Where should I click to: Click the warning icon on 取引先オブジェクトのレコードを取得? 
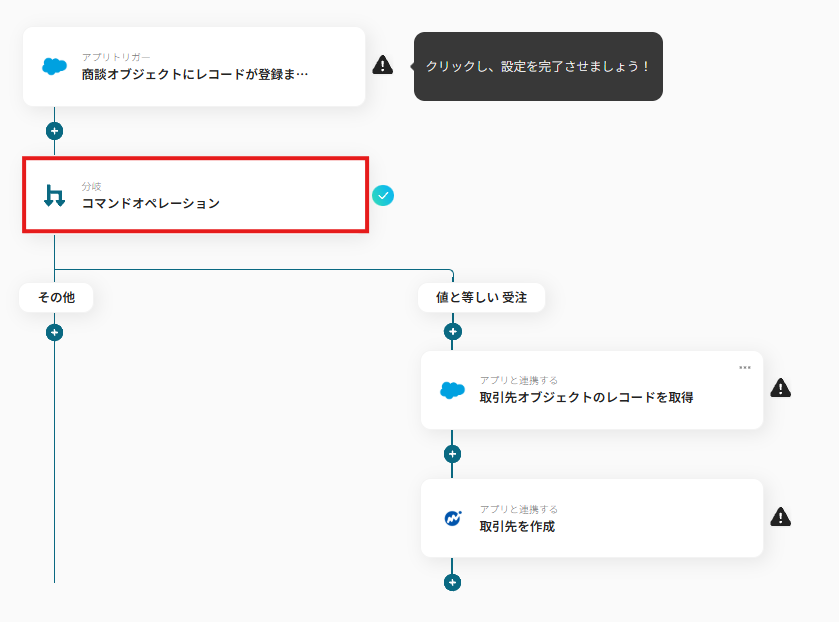tap(780, 388)
